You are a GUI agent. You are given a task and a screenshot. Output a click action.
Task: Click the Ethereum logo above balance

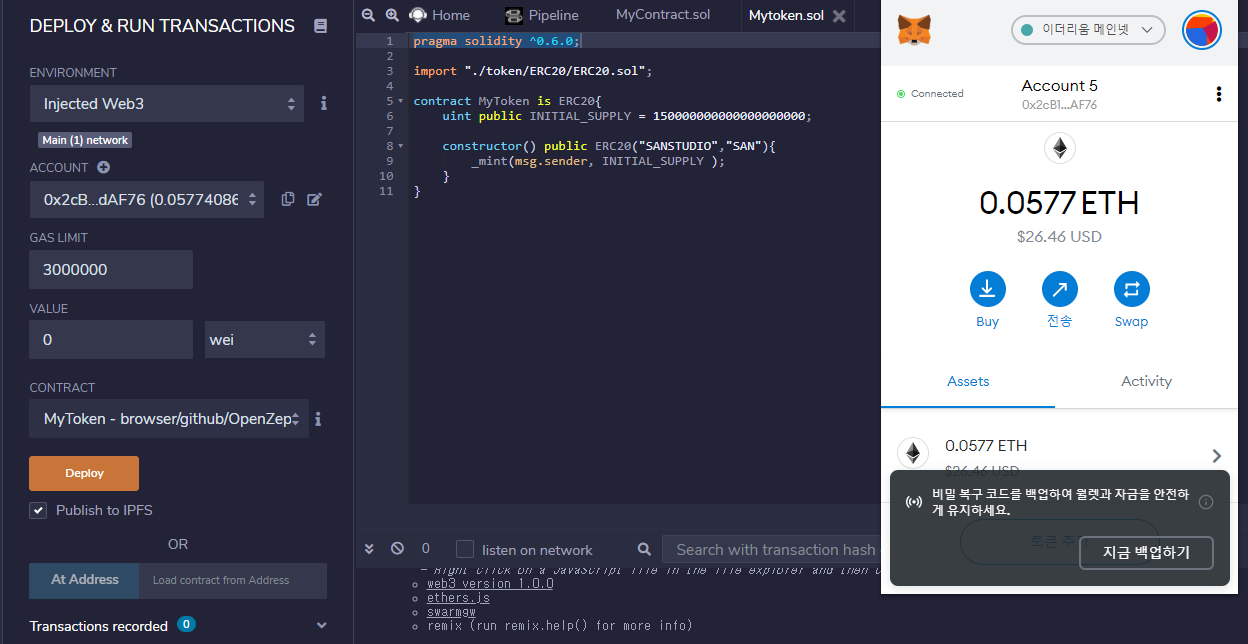click(1059, 149)
